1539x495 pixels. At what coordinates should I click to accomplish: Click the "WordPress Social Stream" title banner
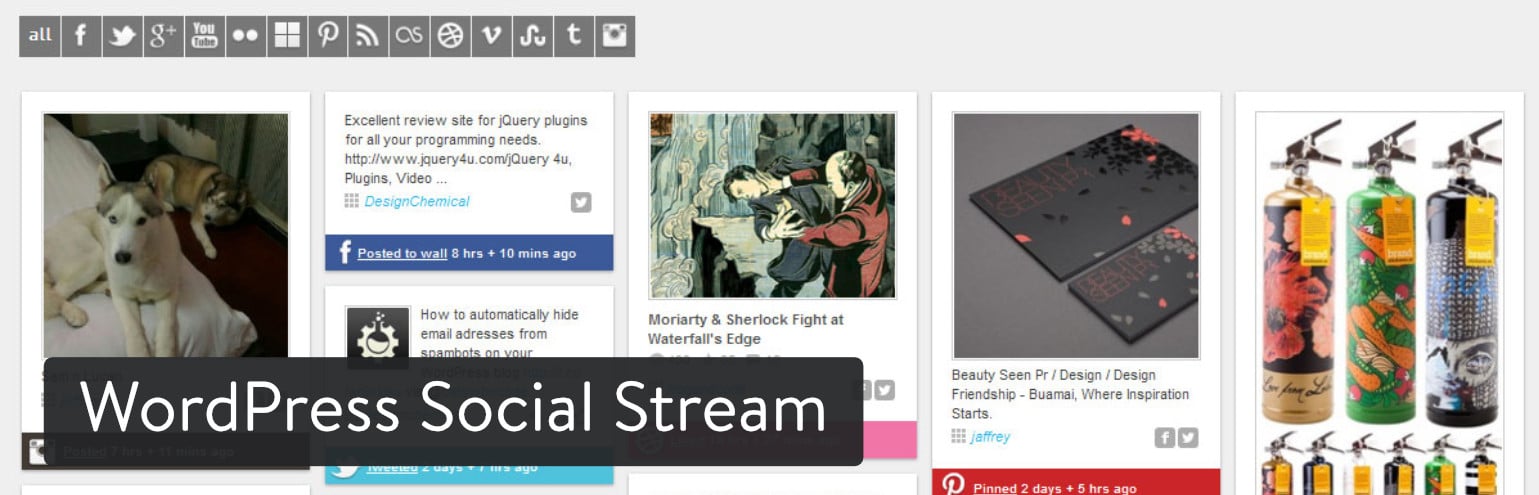click(453, 411)
